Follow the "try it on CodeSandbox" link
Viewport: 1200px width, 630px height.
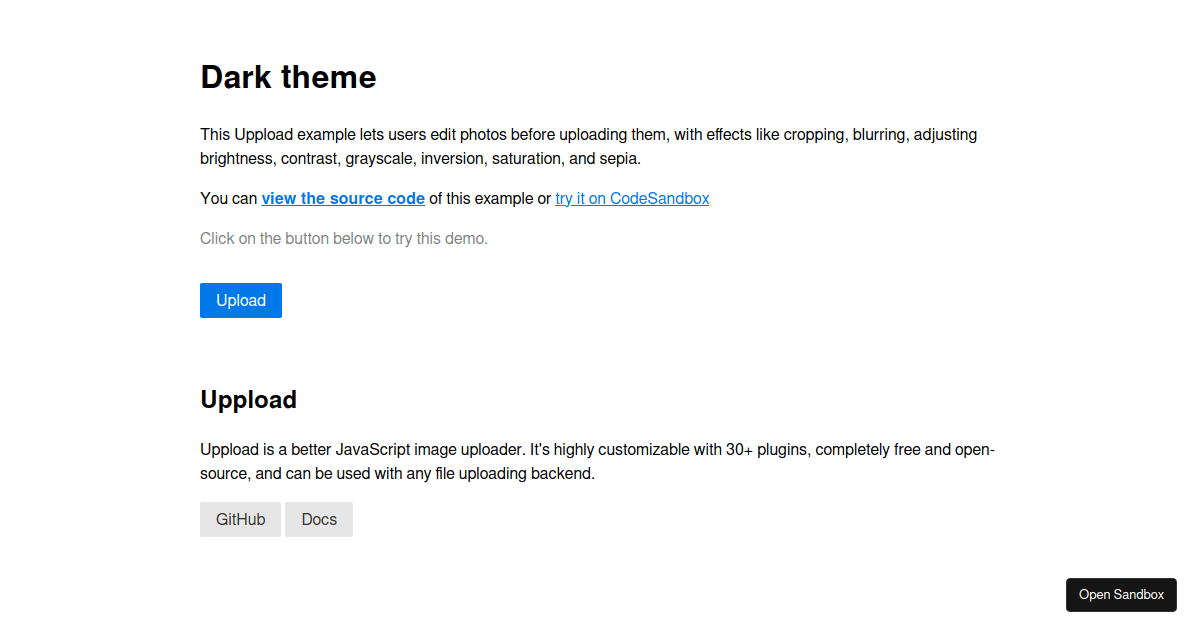pyautogui.click(x=632, y=198)
